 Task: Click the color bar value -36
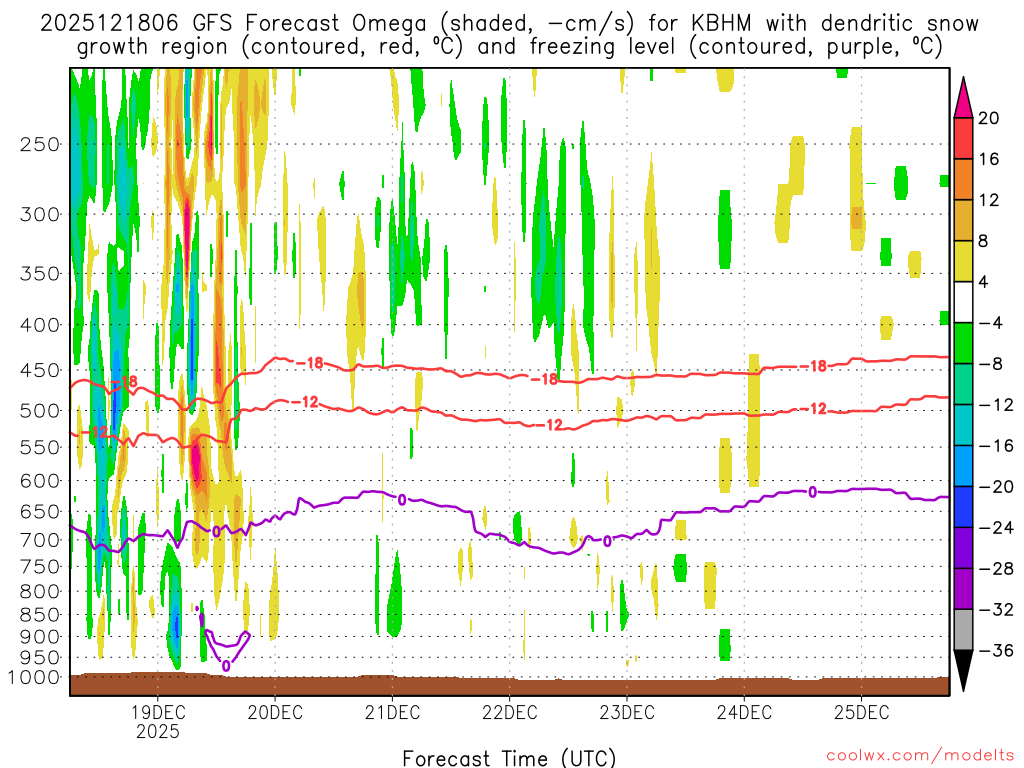[996, 650]
